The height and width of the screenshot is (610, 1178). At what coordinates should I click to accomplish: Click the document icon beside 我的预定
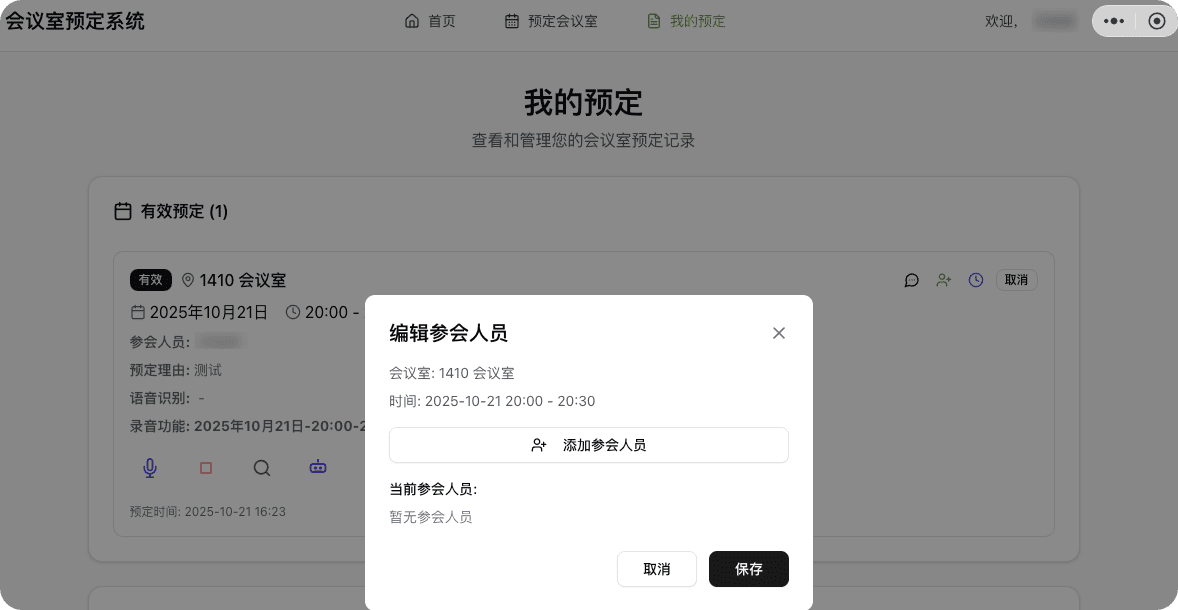(654, 21)
